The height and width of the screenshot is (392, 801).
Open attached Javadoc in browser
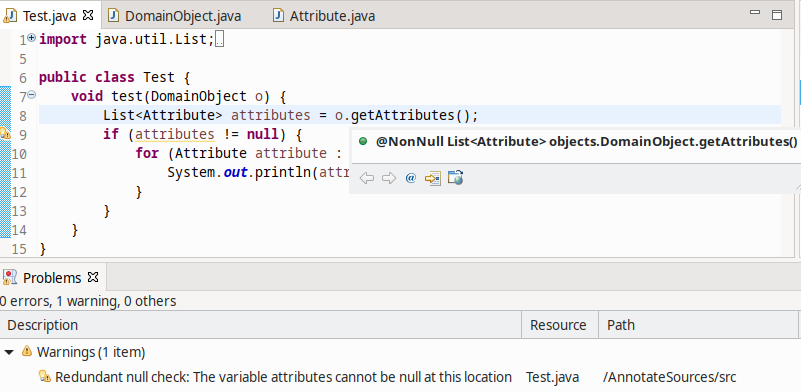point(455,177)
